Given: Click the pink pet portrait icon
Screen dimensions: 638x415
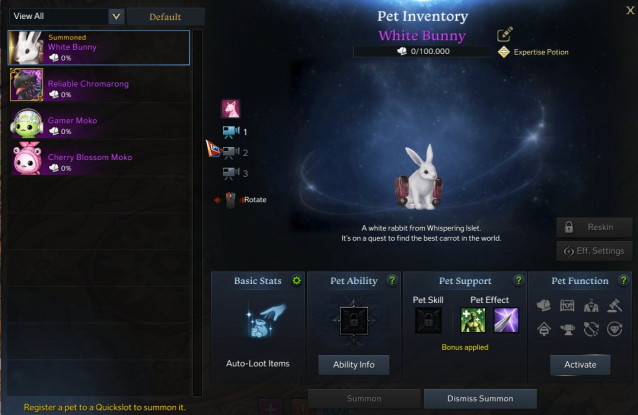Looking at the screenshot, I should 231,109.
